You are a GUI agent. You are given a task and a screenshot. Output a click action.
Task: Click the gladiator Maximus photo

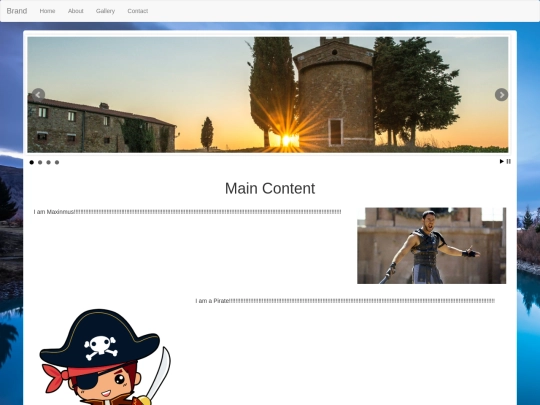(432, 246)
